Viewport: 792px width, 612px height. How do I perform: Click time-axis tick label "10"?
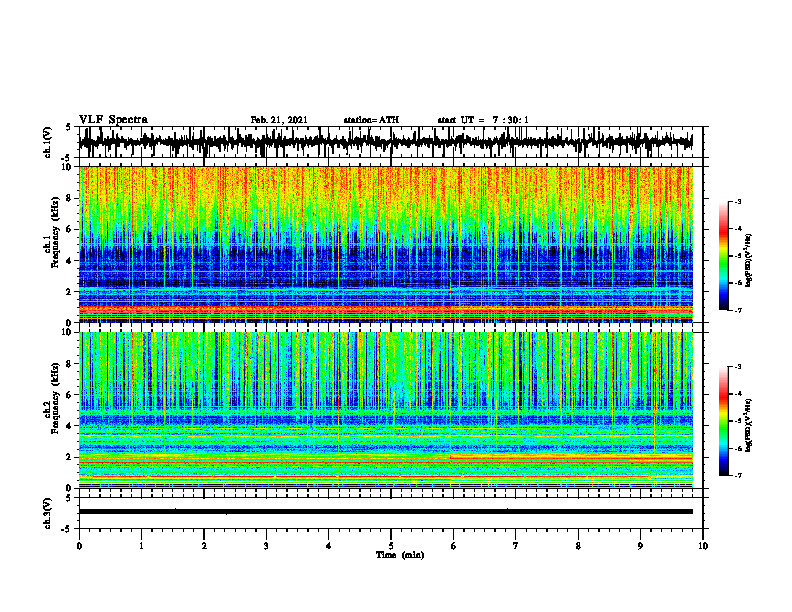click(x=703, y=546)
